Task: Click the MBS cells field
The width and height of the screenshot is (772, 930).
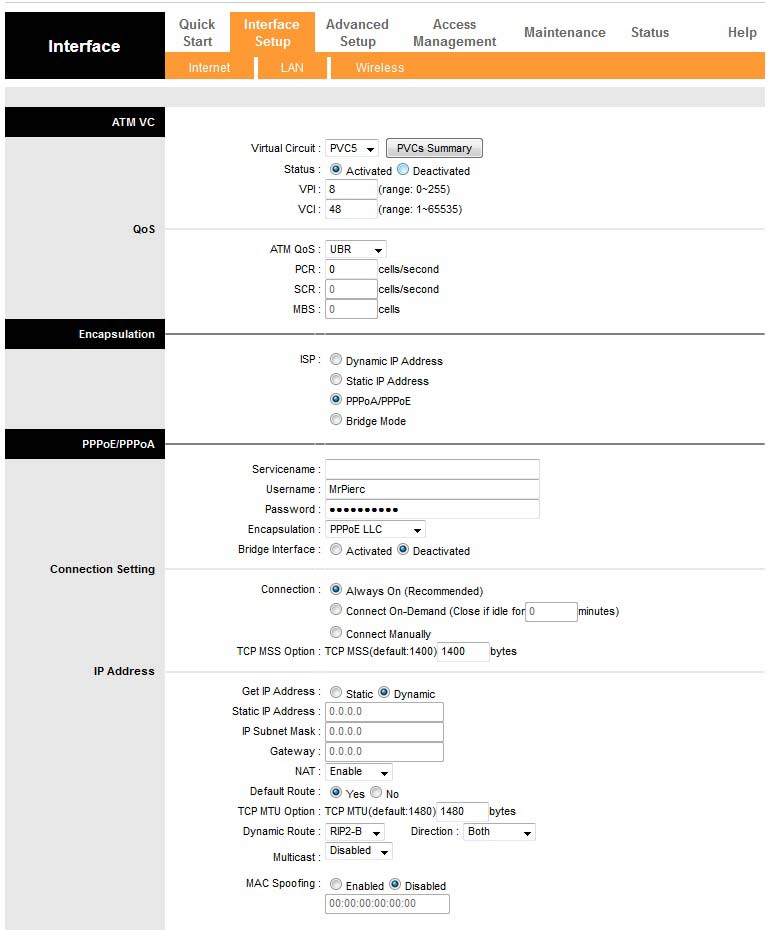Action: (351, 310)
